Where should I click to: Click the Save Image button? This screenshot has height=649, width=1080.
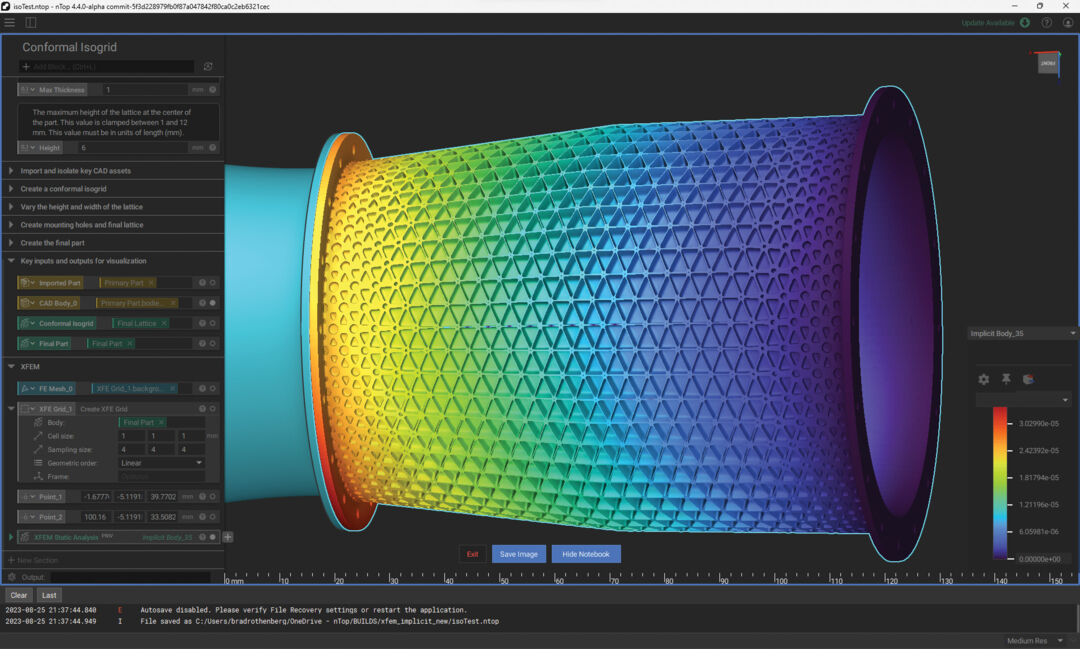(x=518, y=553)
